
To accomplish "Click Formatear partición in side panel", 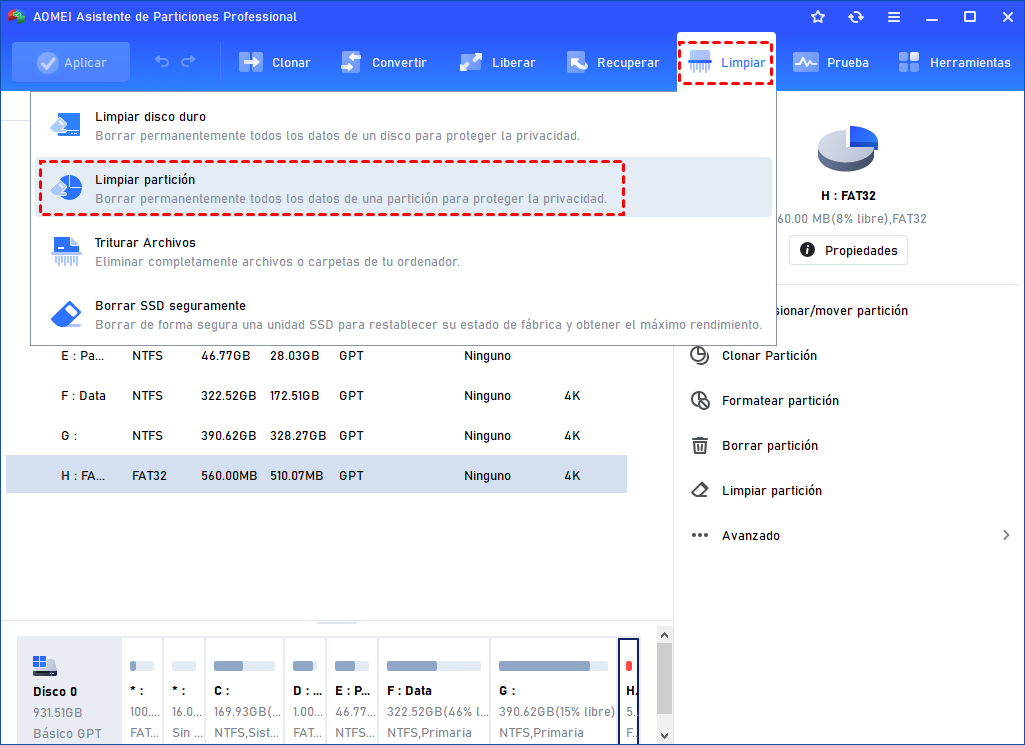I will pyautogui.click(x=780, y=401).
